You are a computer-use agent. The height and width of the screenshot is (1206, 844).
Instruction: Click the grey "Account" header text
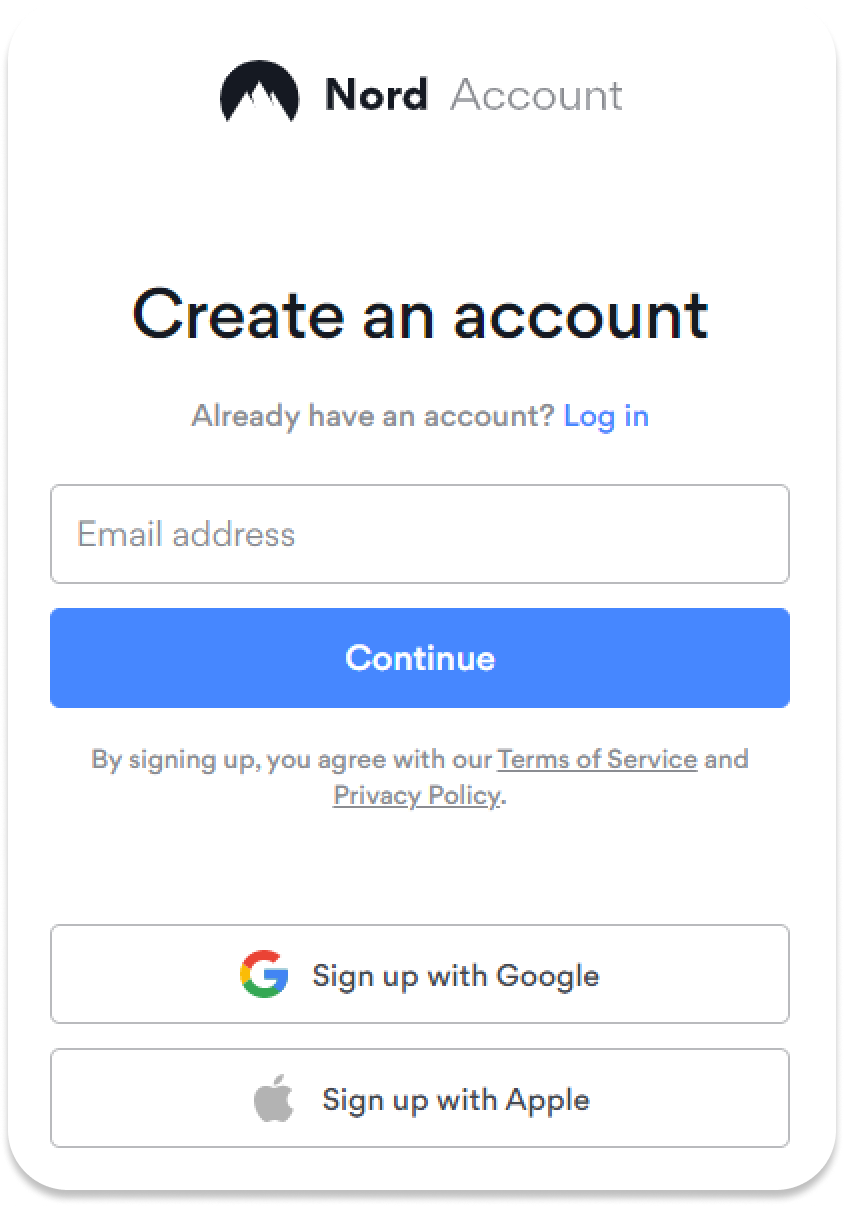[x=536, y=95]
